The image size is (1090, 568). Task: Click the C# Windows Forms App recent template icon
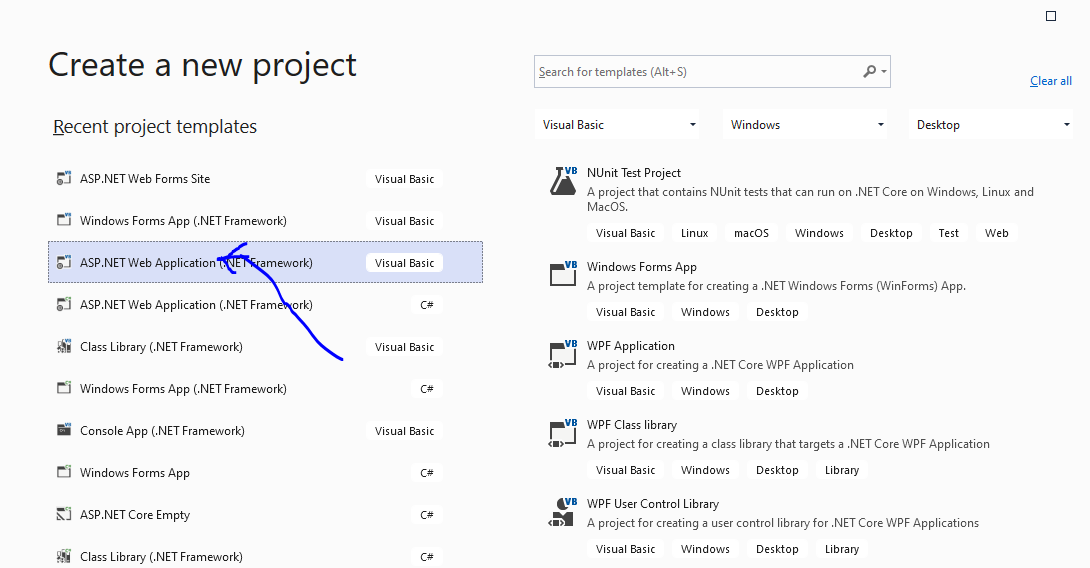click(x=64, y=472)
